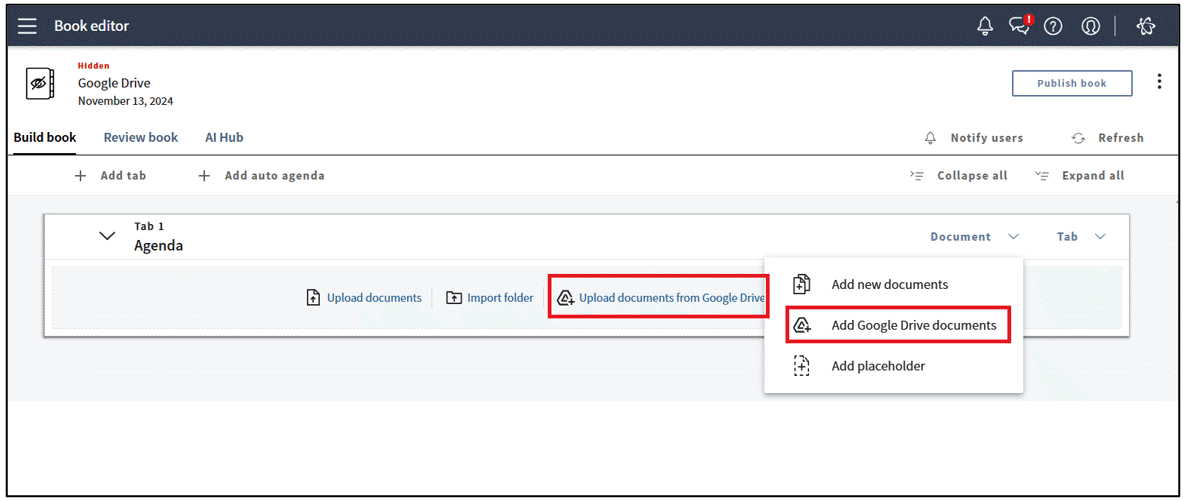Open the help question mark icon
The image size is (1183, 501).
[1053, 27]
